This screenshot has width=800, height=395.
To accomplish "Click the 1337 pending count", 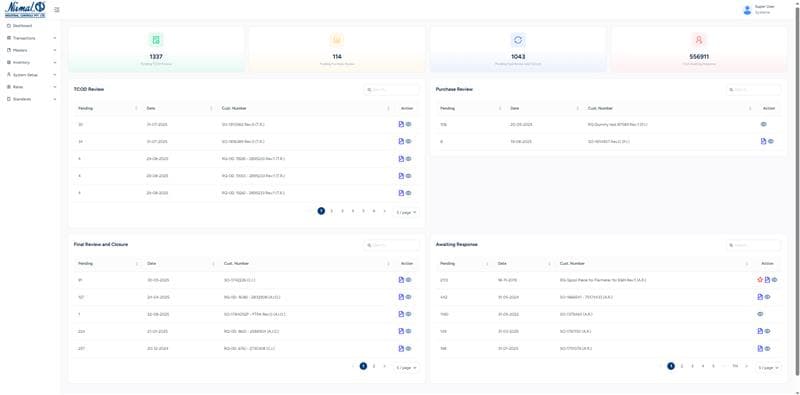I will click(156, 57).
